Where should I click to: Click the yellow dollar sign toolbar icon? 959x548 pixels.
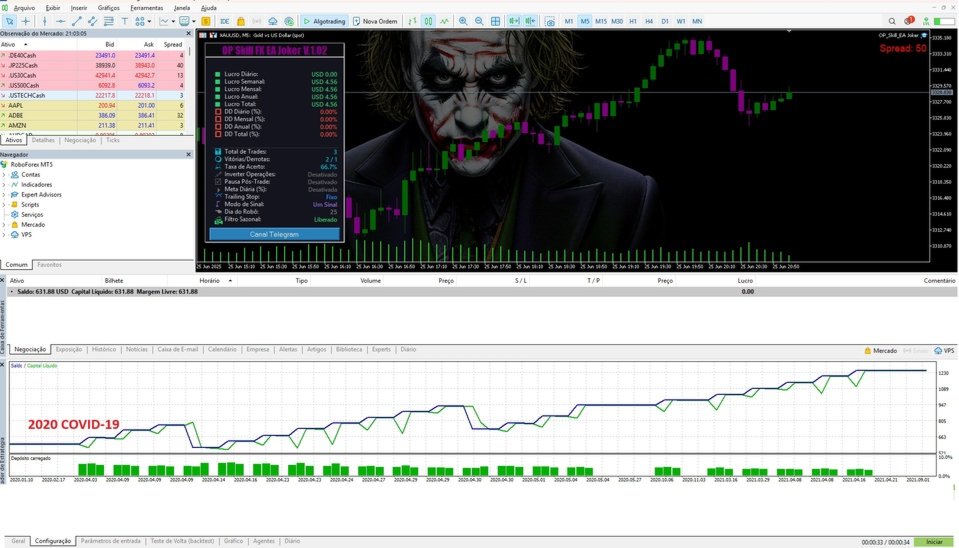pos(206,21)
